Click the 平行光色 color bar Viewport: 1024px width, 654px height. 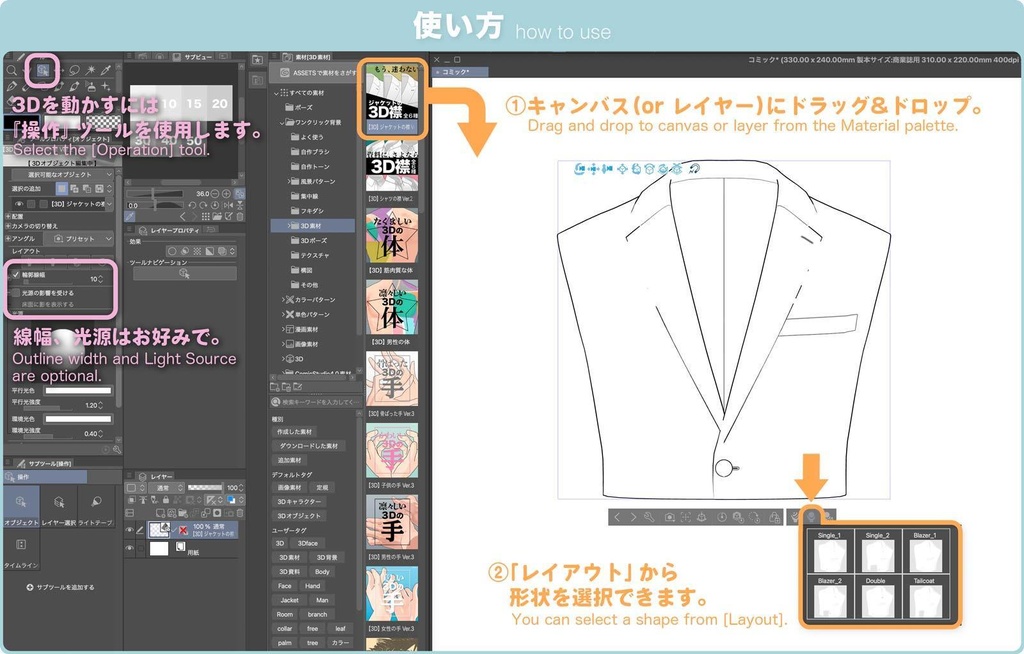(x=78, y=391)
